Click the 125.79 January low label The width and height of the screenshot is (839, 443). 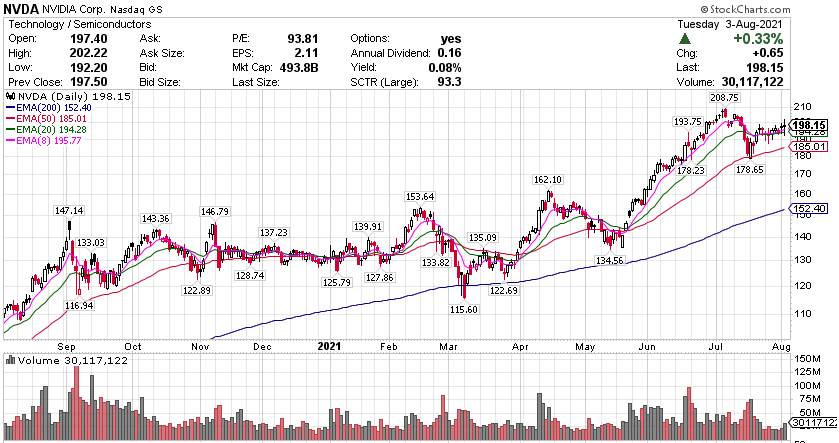[337, 282]
